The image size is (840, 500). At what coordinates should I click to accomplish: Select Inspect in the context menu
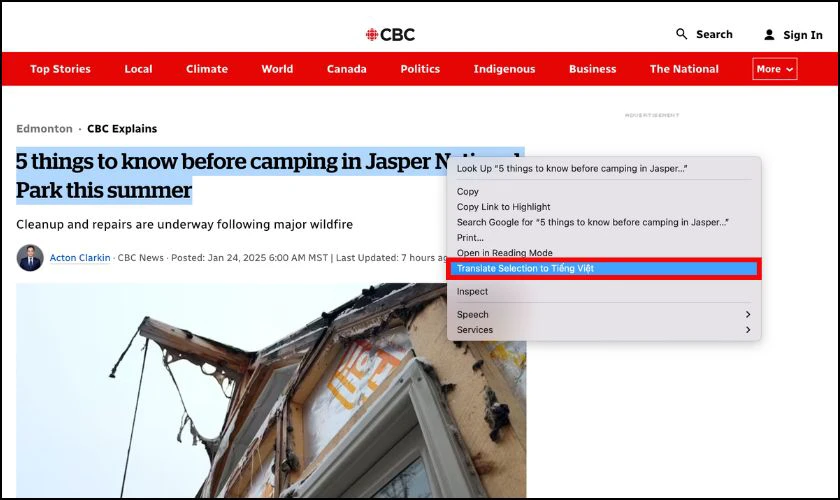click(604, 292)
